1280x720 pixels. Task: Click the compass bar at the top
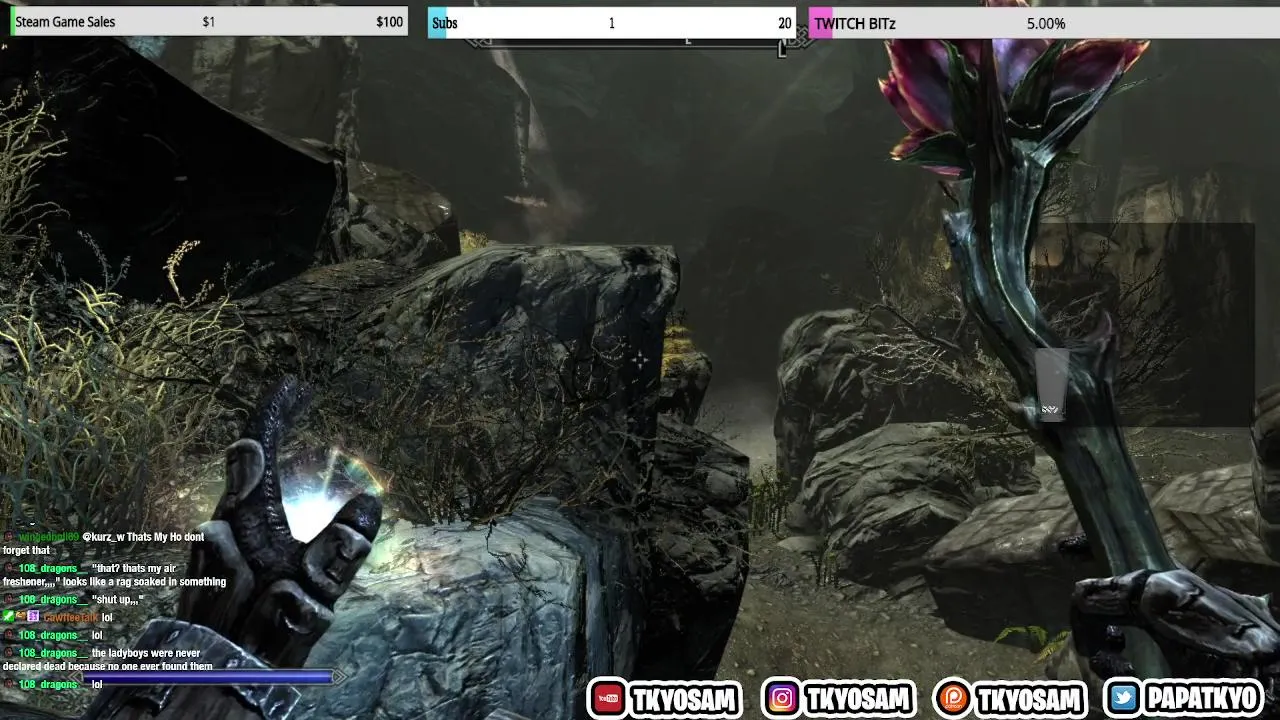640,42
